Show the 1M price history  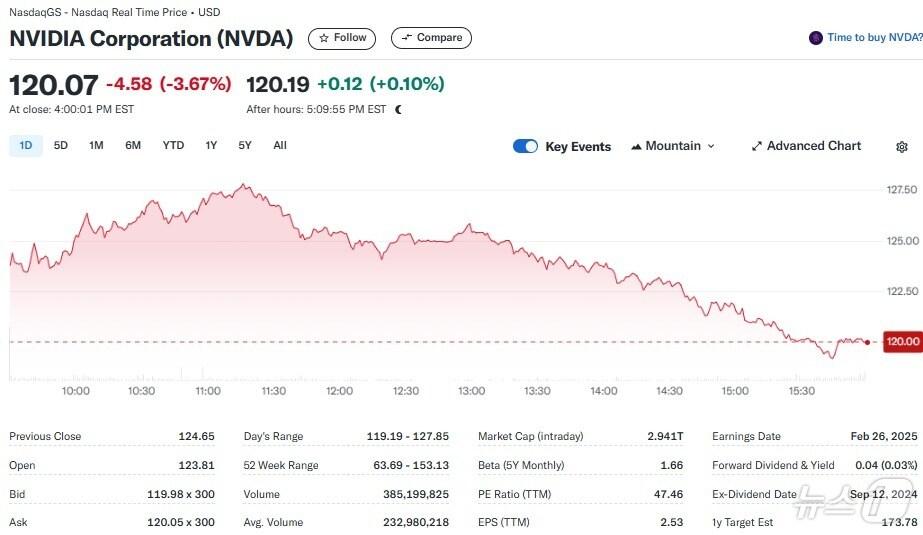96,145
